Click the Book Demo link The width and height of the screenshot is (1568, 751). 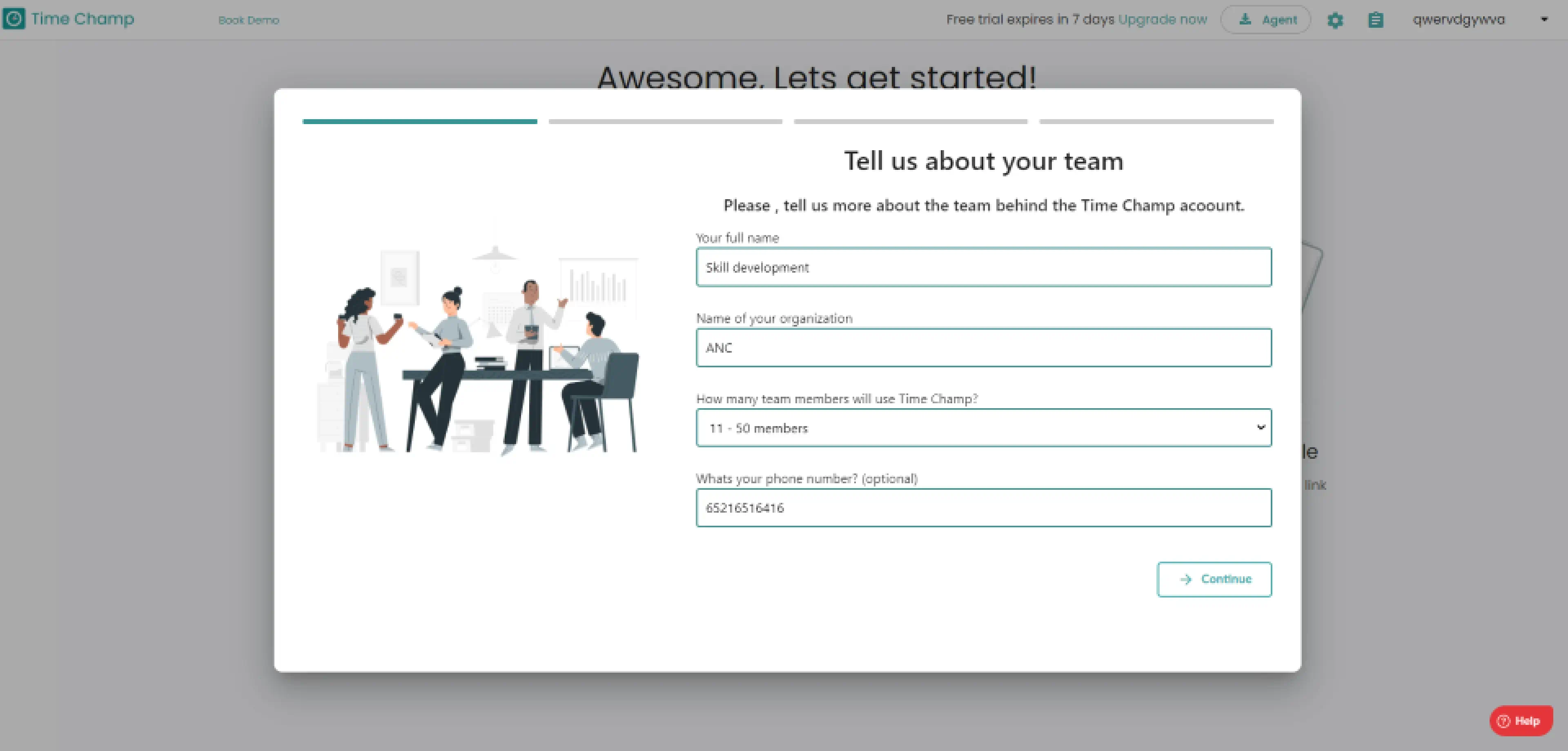pos(247,19)
